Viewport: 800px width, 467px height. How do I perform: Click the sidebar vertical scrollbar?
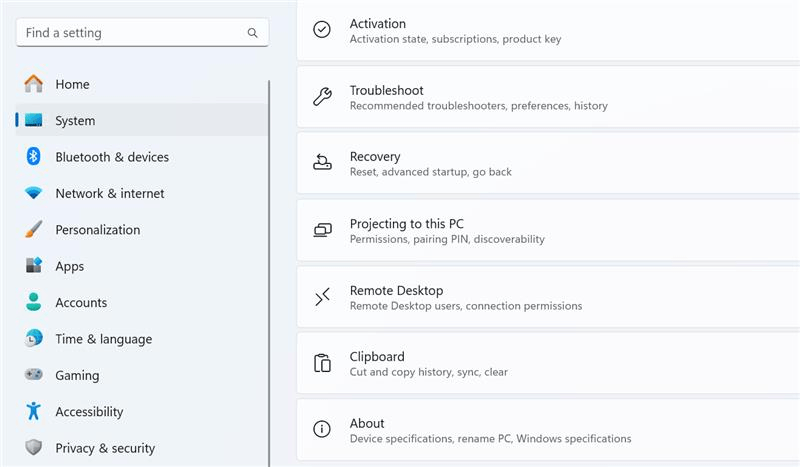[x=269, y=270]
